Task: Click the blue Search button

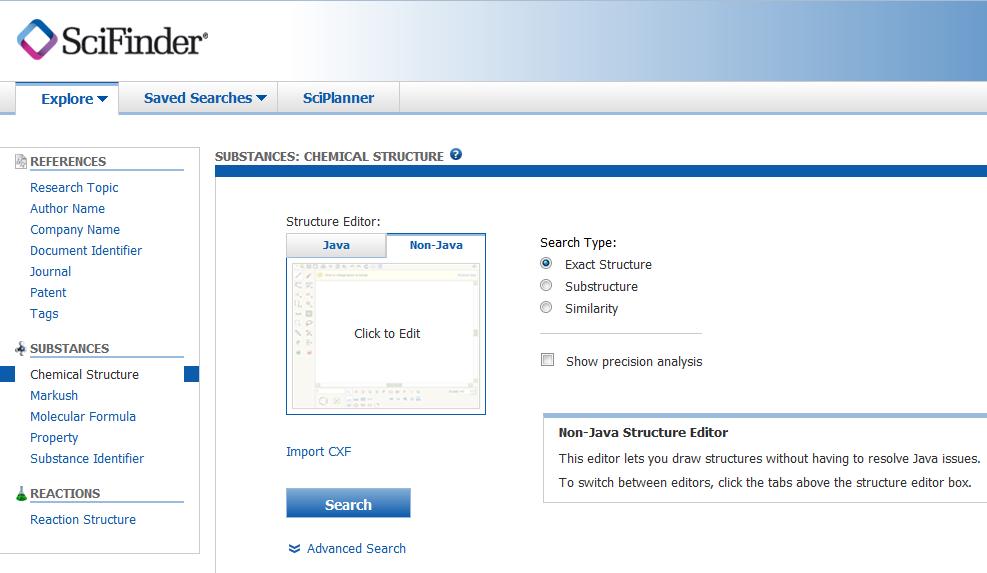Action: coord(348,503)
